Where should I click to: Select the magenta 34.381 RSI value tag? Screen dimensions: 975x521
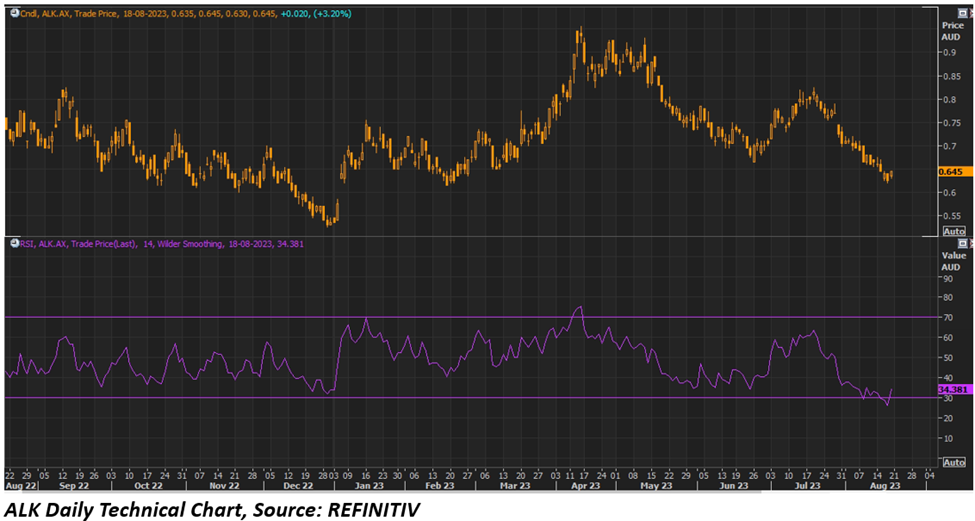[954, 389]
